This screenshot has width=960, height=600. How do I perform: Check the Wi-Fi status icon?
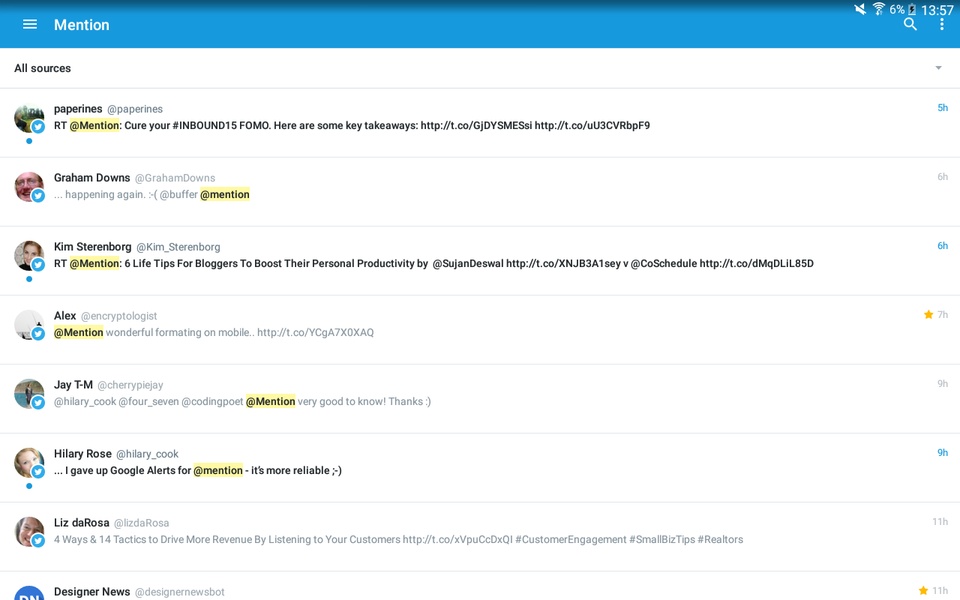point(879,9)
